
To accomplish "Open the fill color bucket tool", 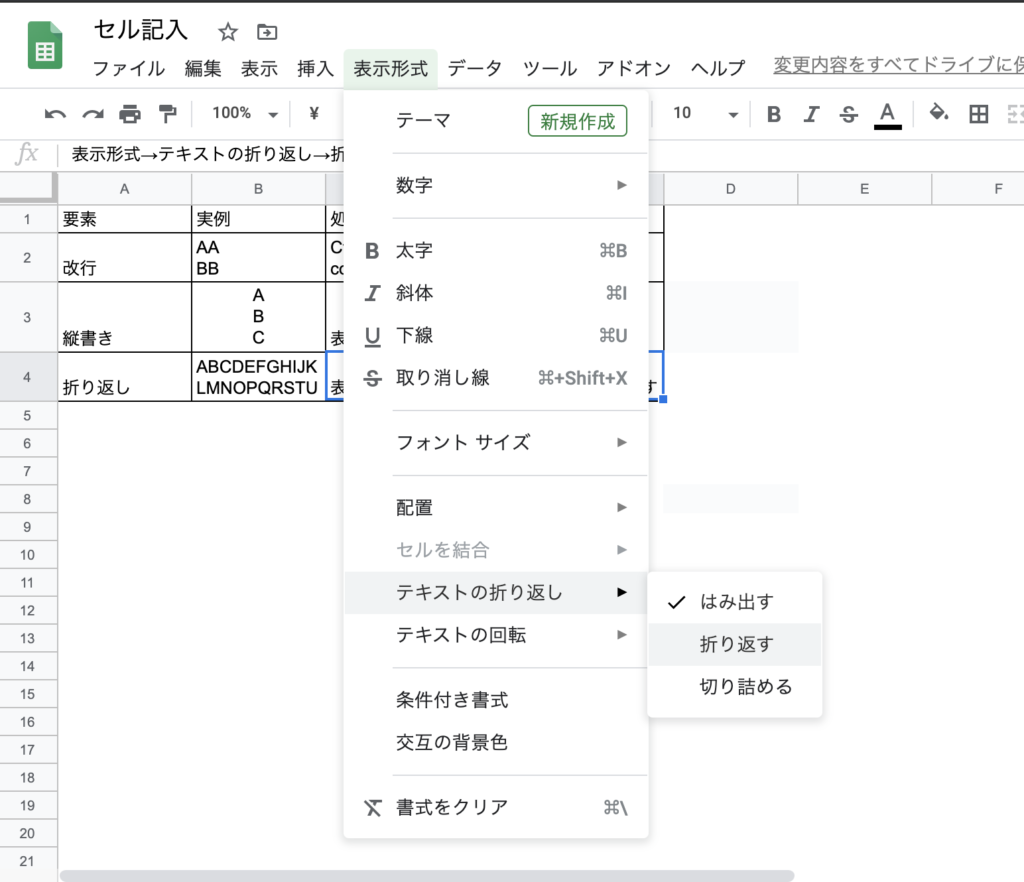I will tap(939, 114).
